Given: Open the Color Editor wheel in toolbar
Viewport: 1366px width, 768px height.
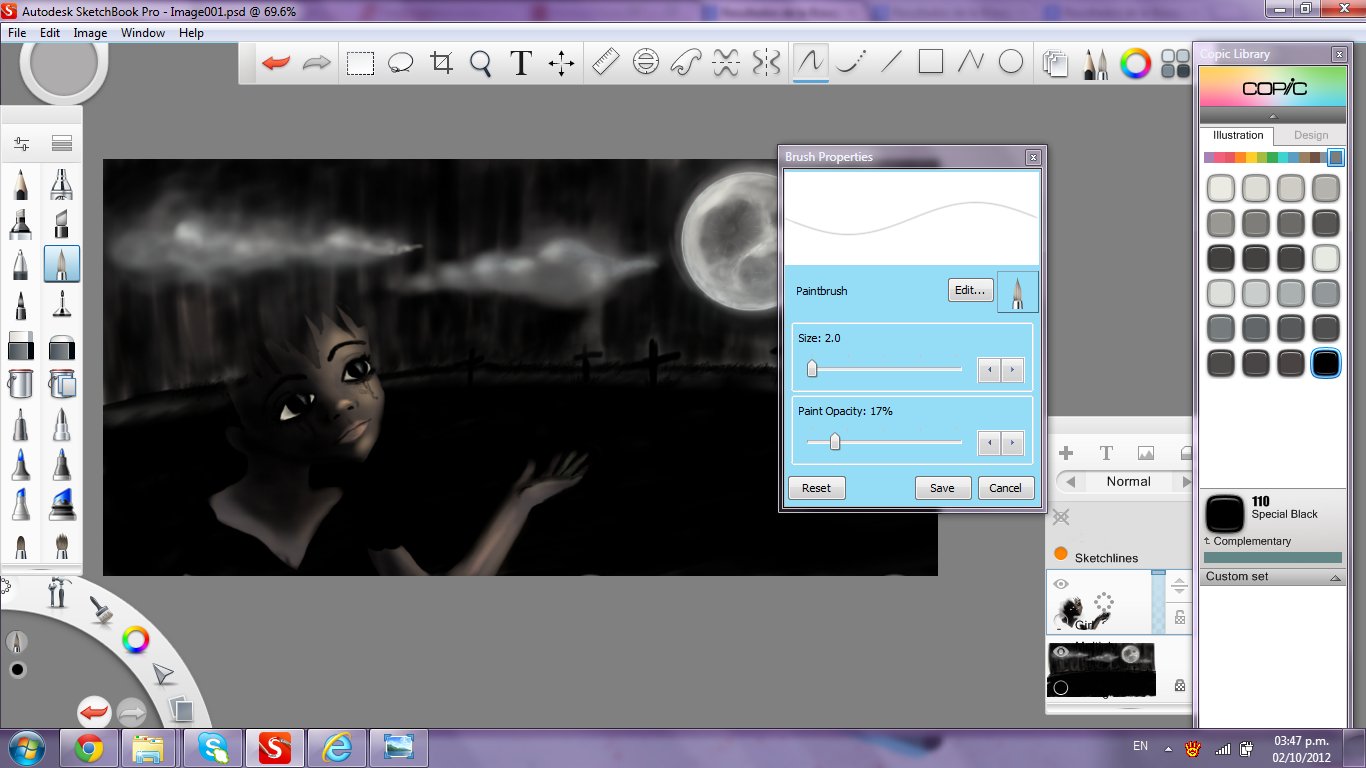Looking at the screenshot, I should click(x=1135, y=63).
